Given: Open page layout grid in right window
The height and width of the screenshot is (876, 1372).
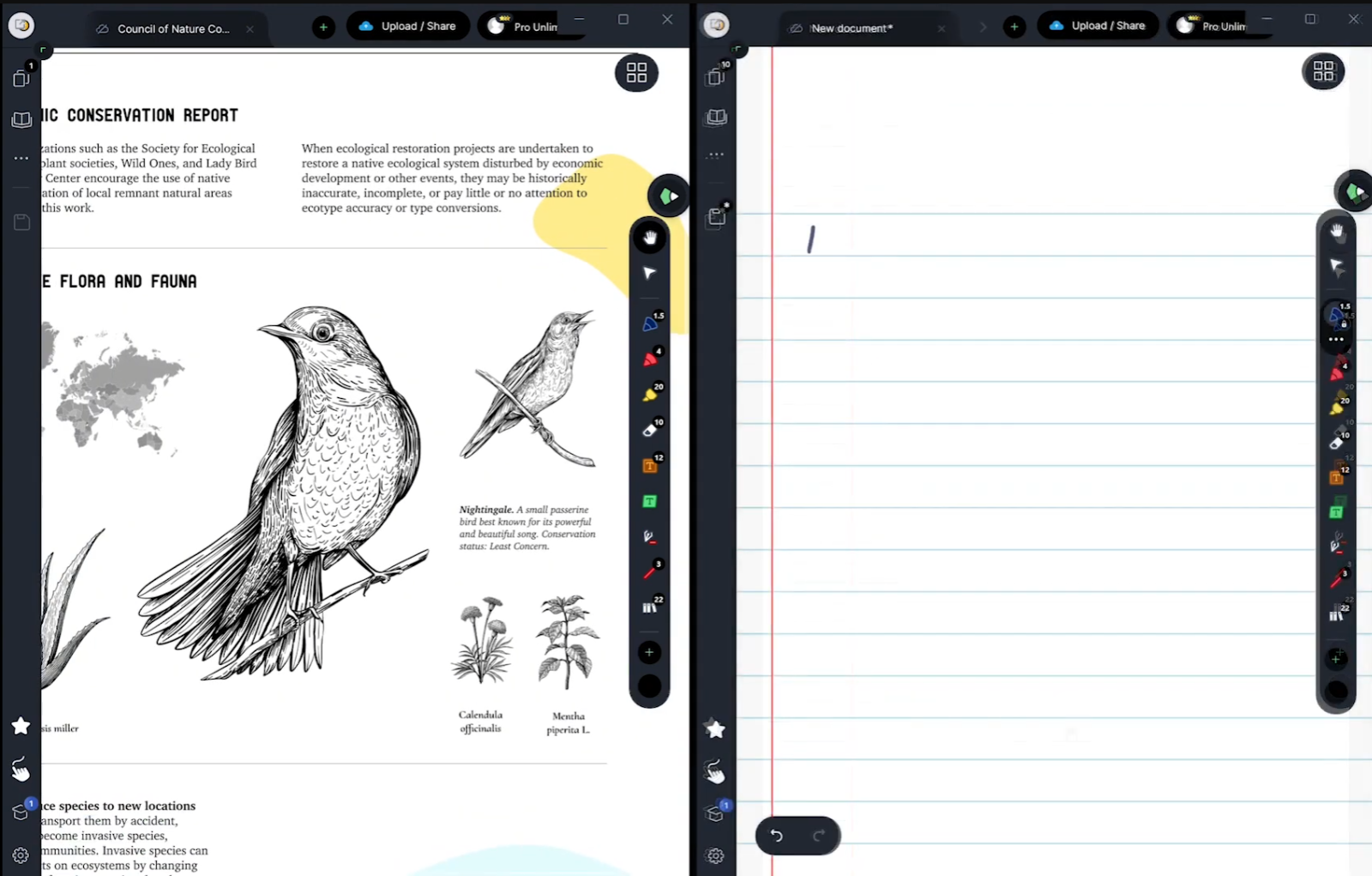Looking at the screenshot, I should 1324,71.
